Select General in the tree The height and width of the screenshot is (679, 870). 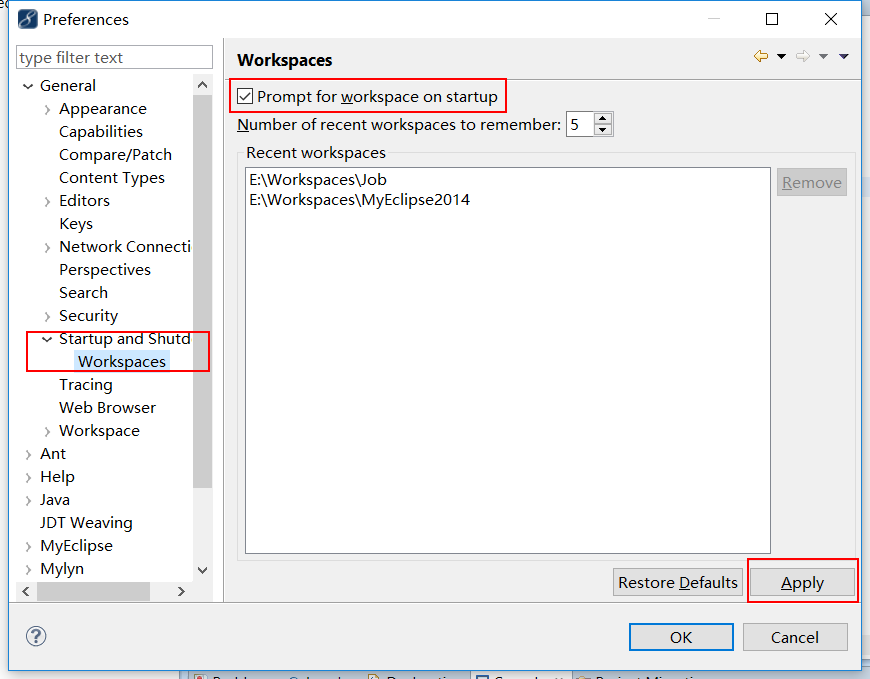68,85
